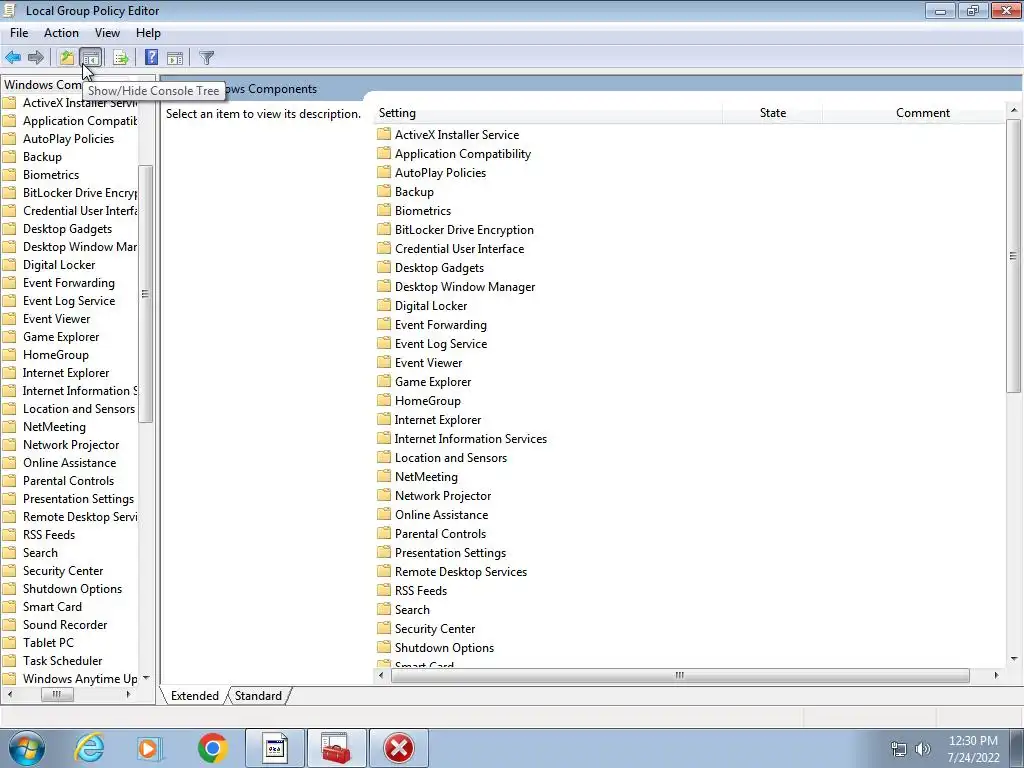
Task: Click the red toolbox taskbar icon
Action: 336,748
